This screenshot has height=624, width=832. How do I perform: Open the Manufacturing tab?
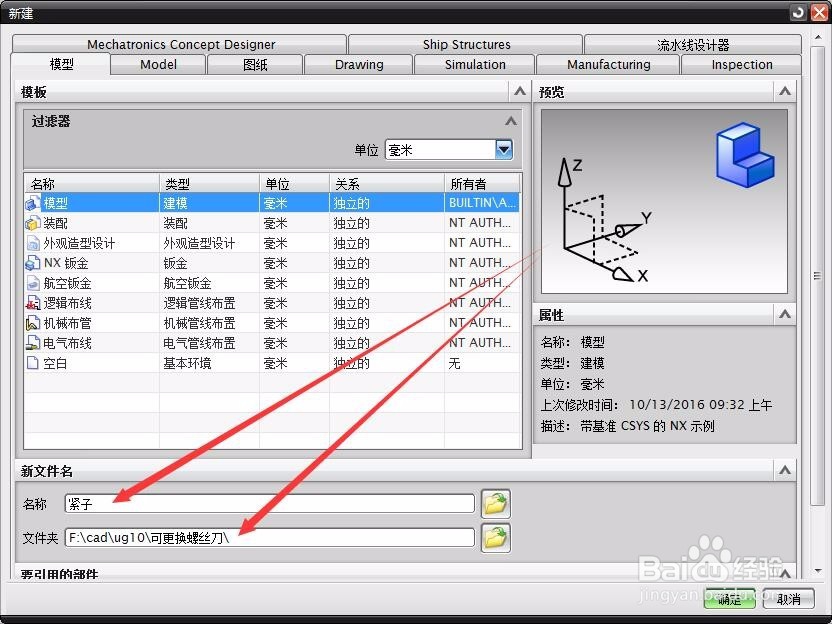coord(609,65)
